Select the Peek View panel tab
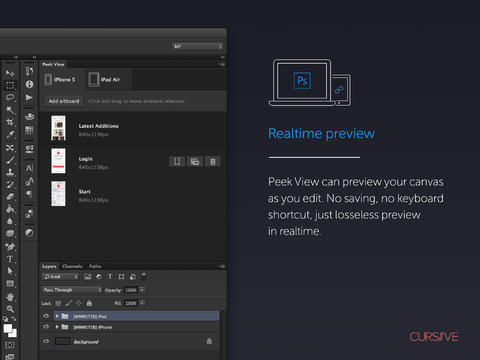The height and width of the screenshot is (360, 480). click(x=53, y=64)
